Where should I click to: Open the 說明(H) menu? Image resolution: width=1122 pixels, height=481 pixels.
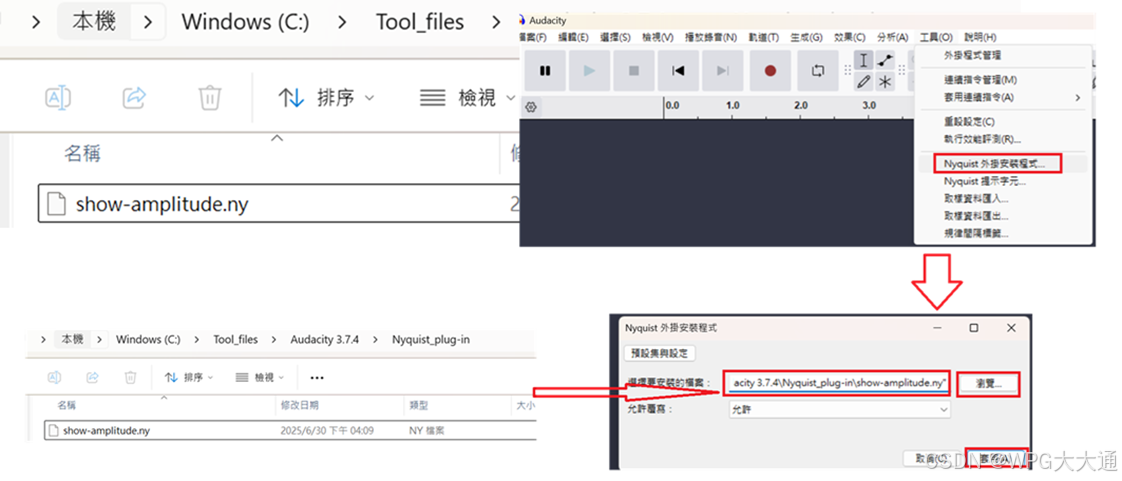pos(980,37)
